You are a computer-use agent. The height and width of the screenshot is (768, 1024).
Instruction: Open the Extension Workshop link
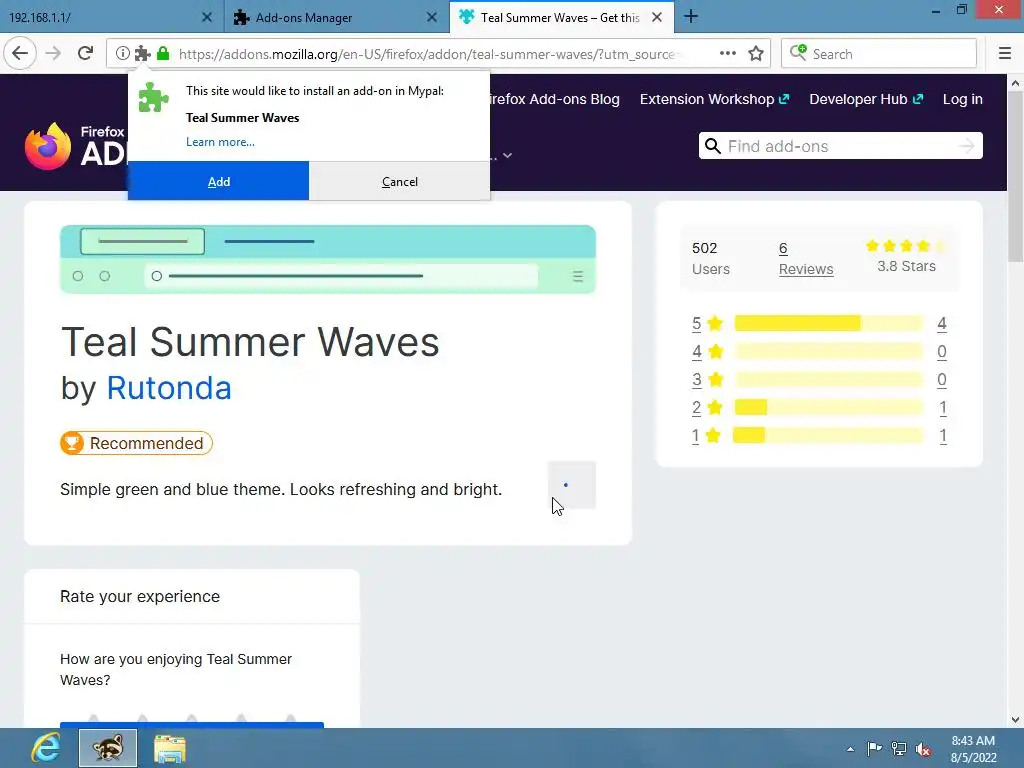click(714, 99)
